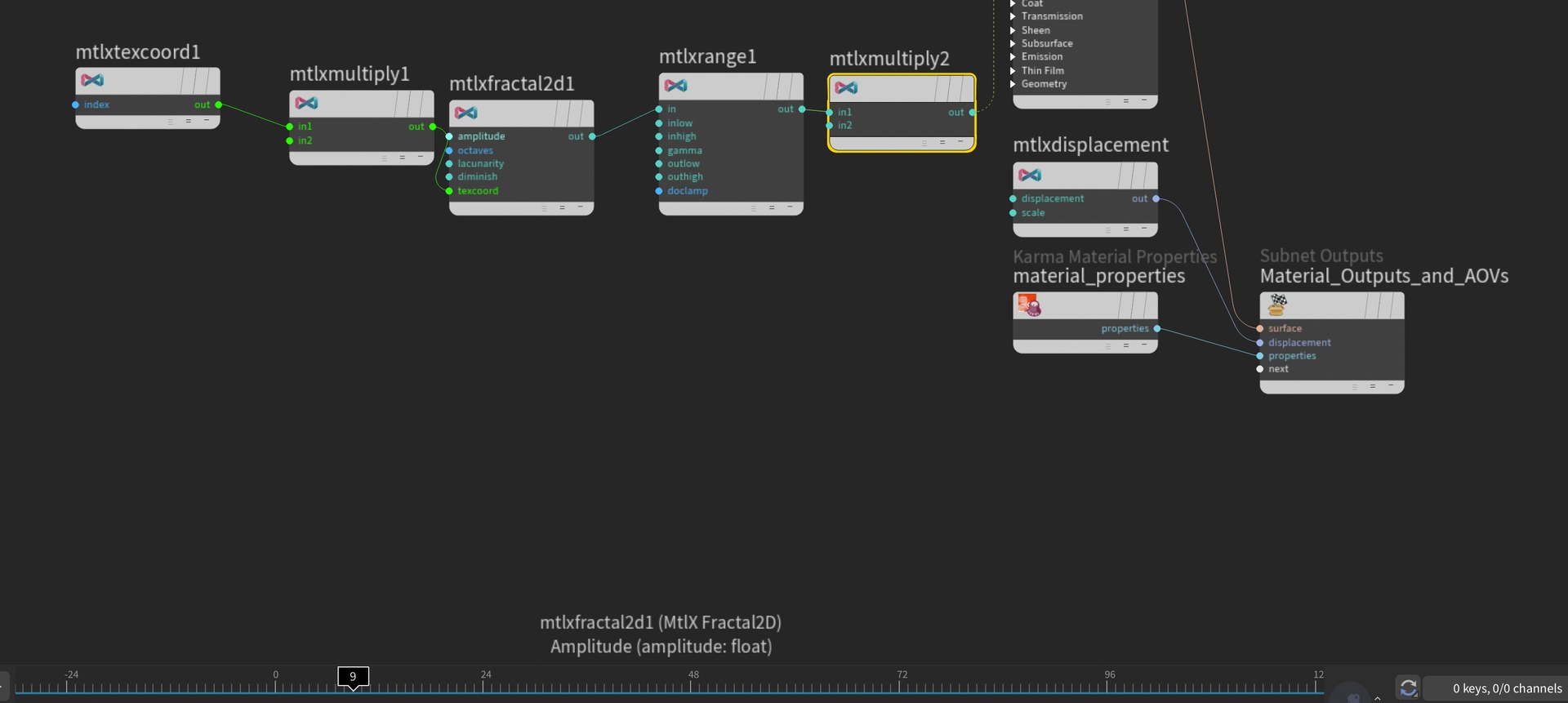Click the diminish input of mtlxfractal2d1
The height and width of the screenshot is (703, 1568).
[x=449, y=176]
